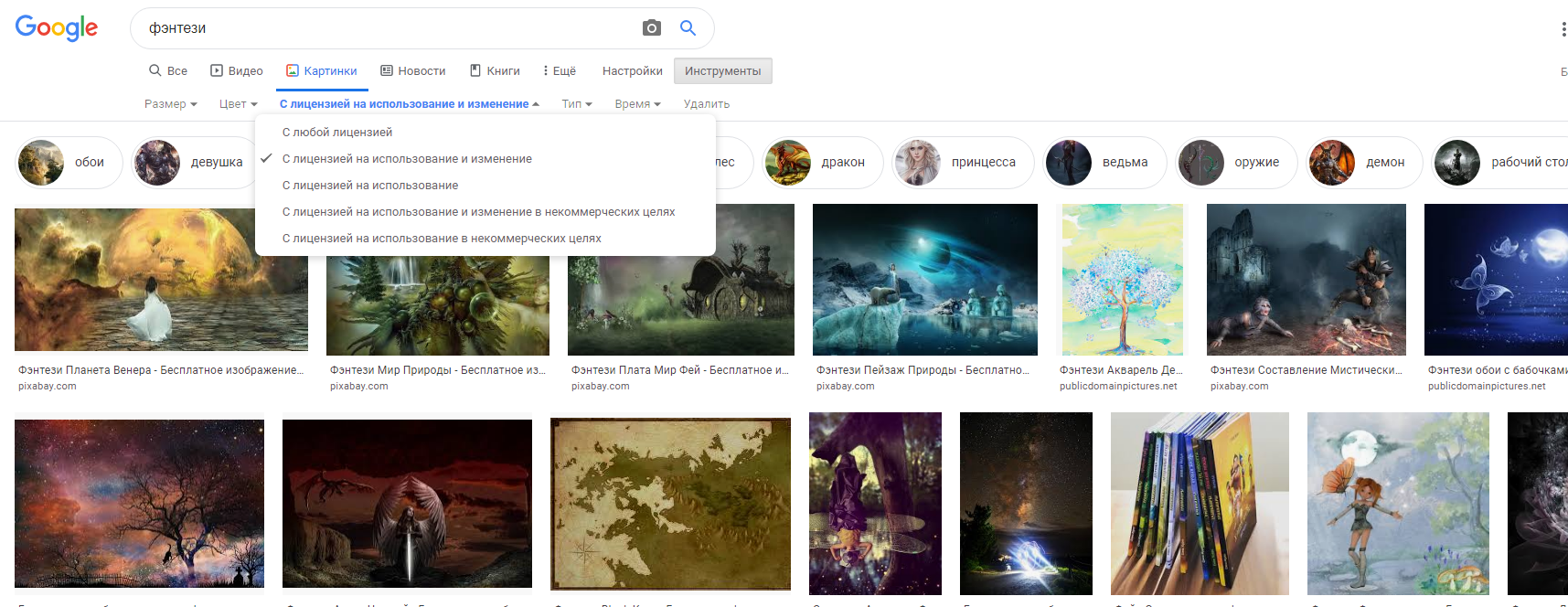Open the Видео search tab

(237, 71)
